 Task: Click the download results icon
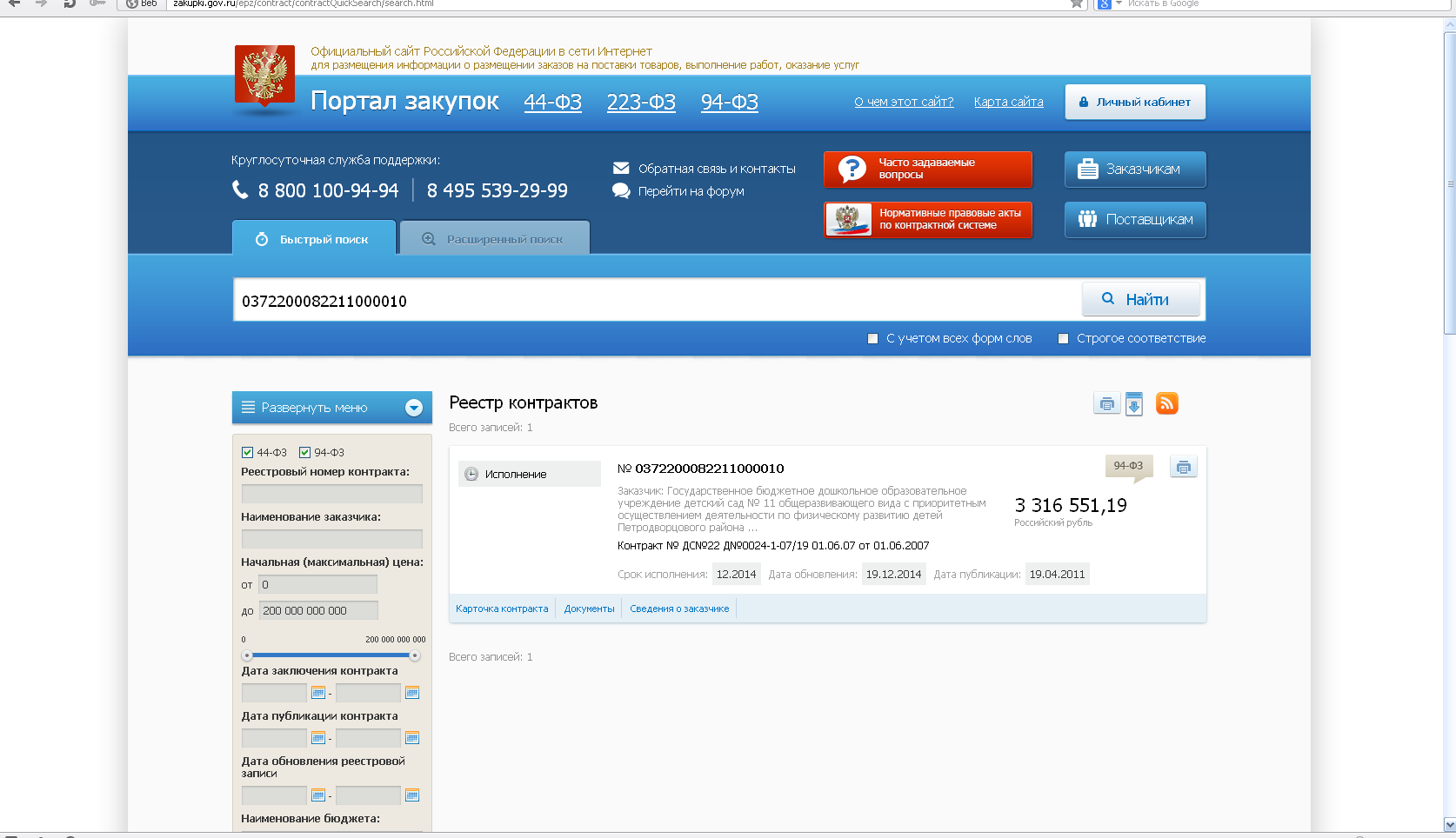[x=1134, y=404]
